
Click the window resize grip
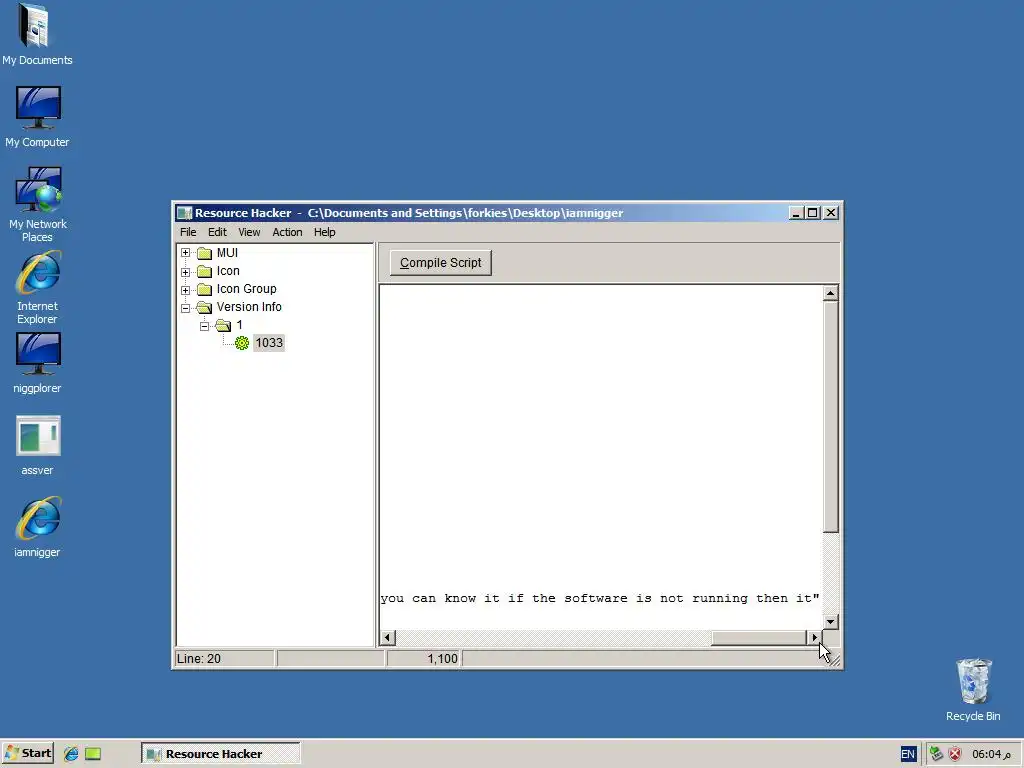(x=833, y=660)
